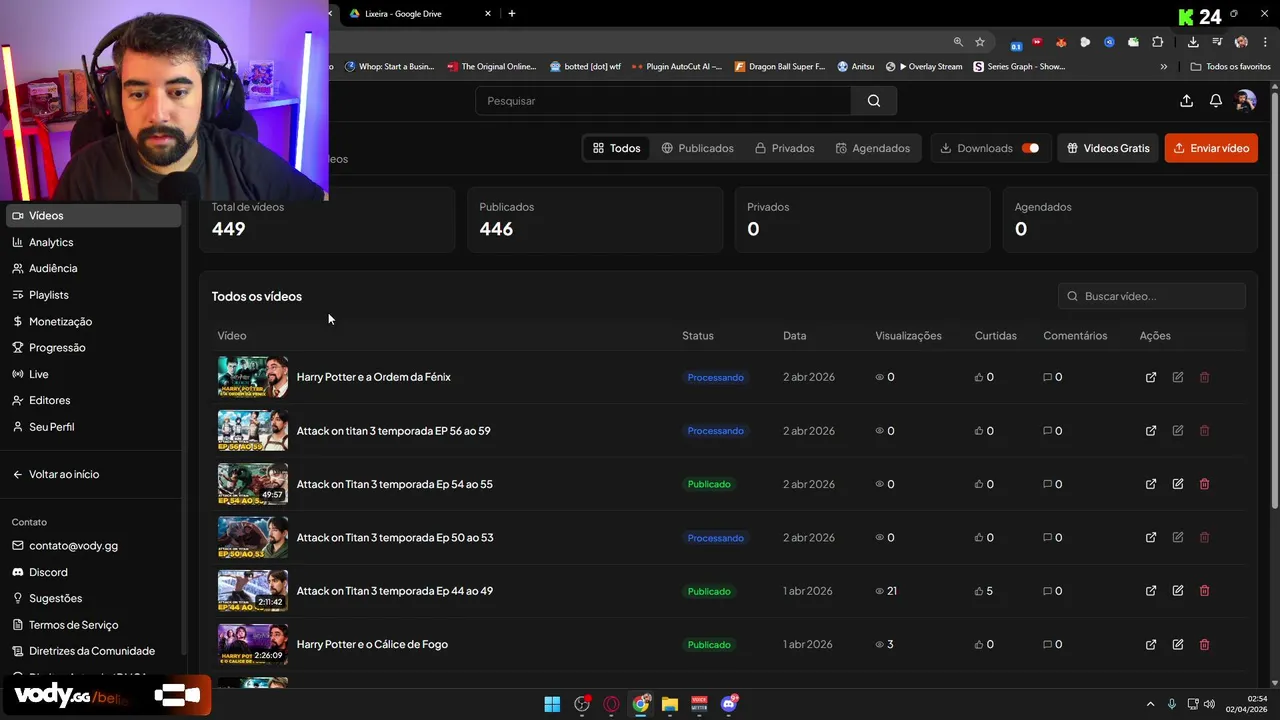The image size is (1280, 720).
Task: Select Vídeos in the sidebar
Action: tap(93, 215)
